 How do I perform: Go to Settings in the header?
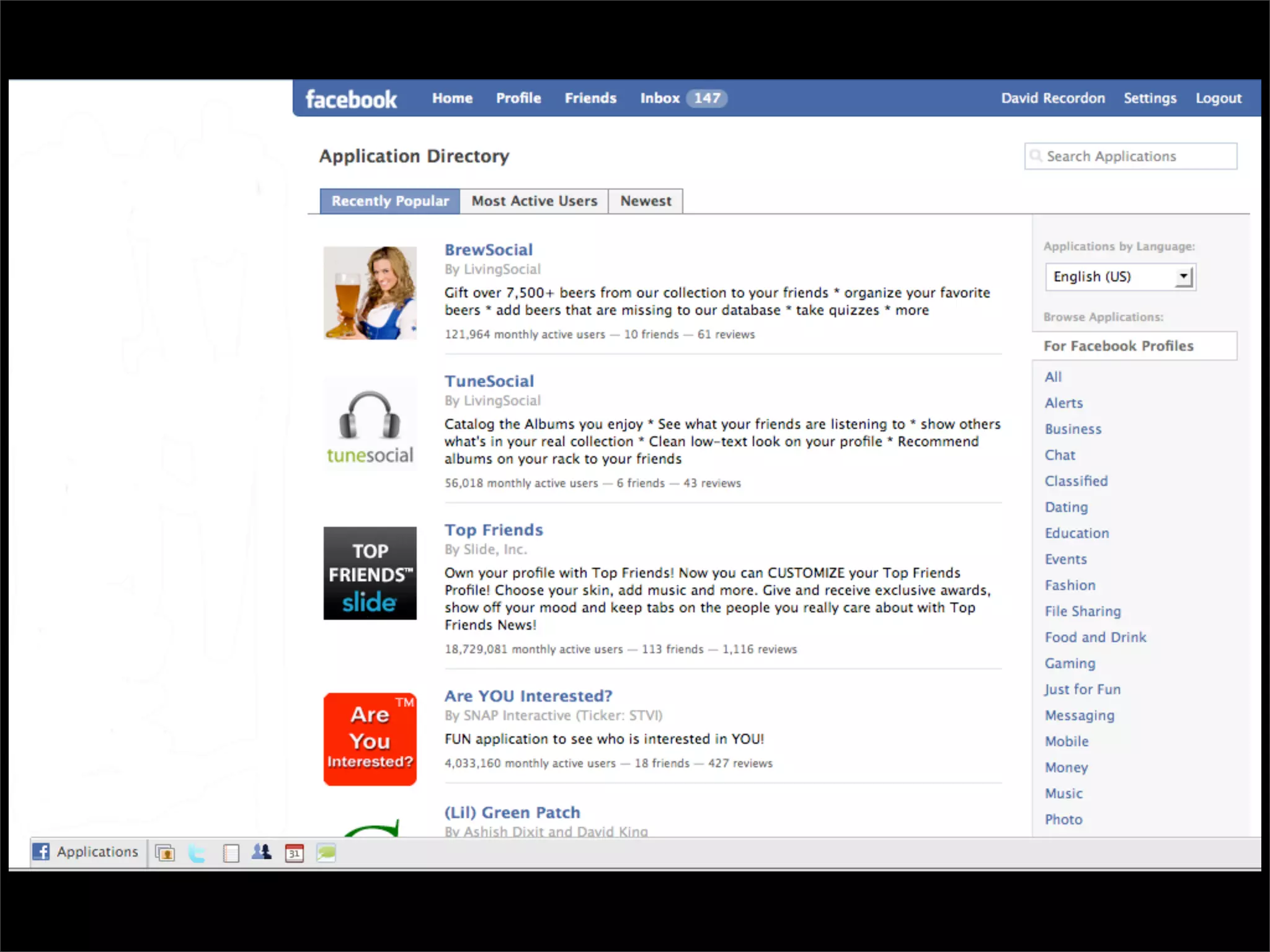pos(1150,99)
